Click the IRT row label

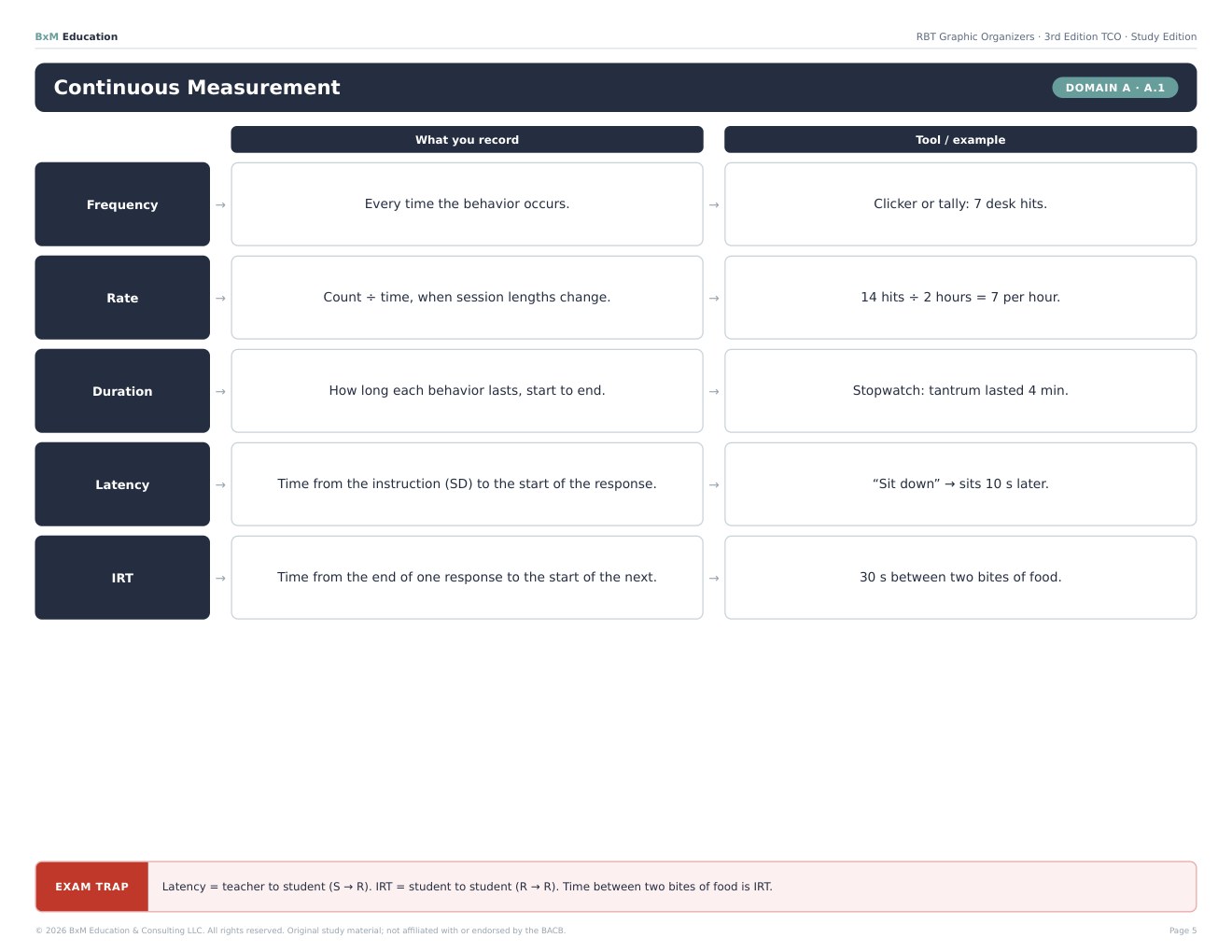click(122, 578)
